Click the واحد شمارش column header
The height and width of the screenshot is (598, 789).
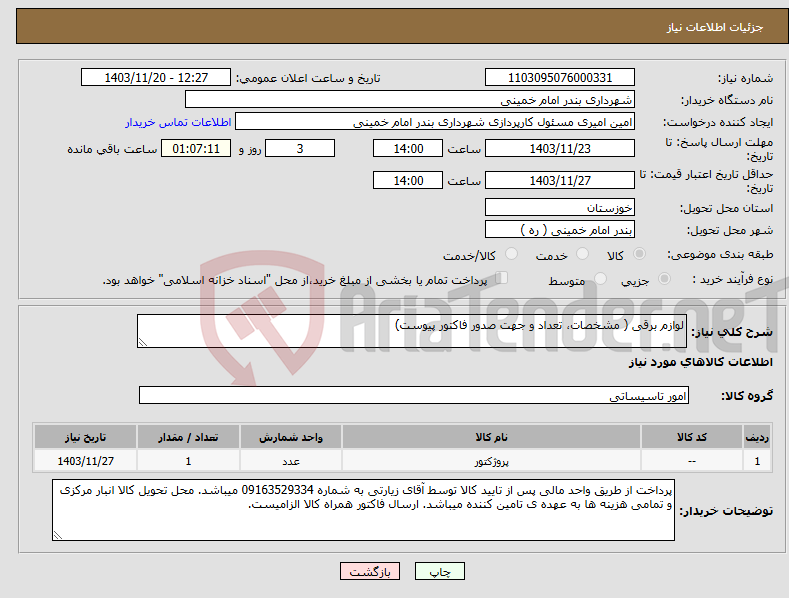click(291, 437)
